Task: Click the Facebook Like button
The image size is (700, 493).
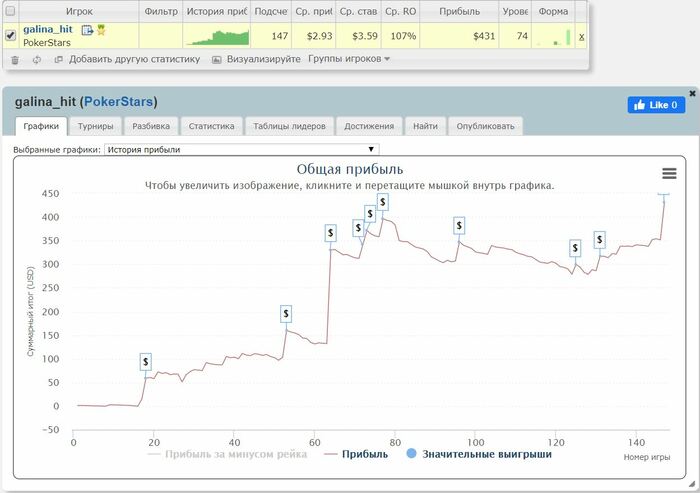Action: (x=656, y=105)
